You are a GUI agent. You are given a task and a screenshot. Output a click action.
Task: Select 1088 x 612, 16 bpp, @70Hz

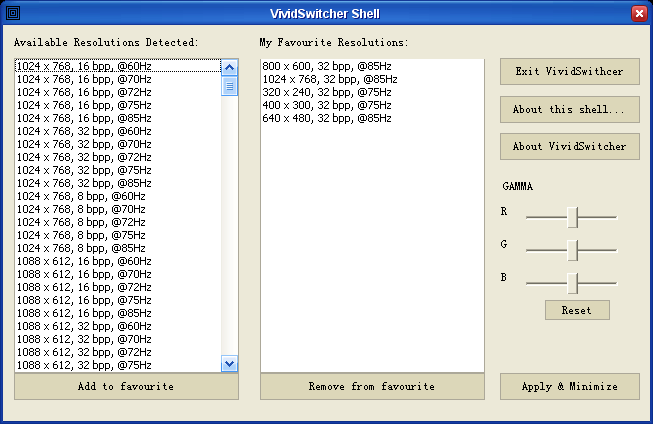(118, 274)
